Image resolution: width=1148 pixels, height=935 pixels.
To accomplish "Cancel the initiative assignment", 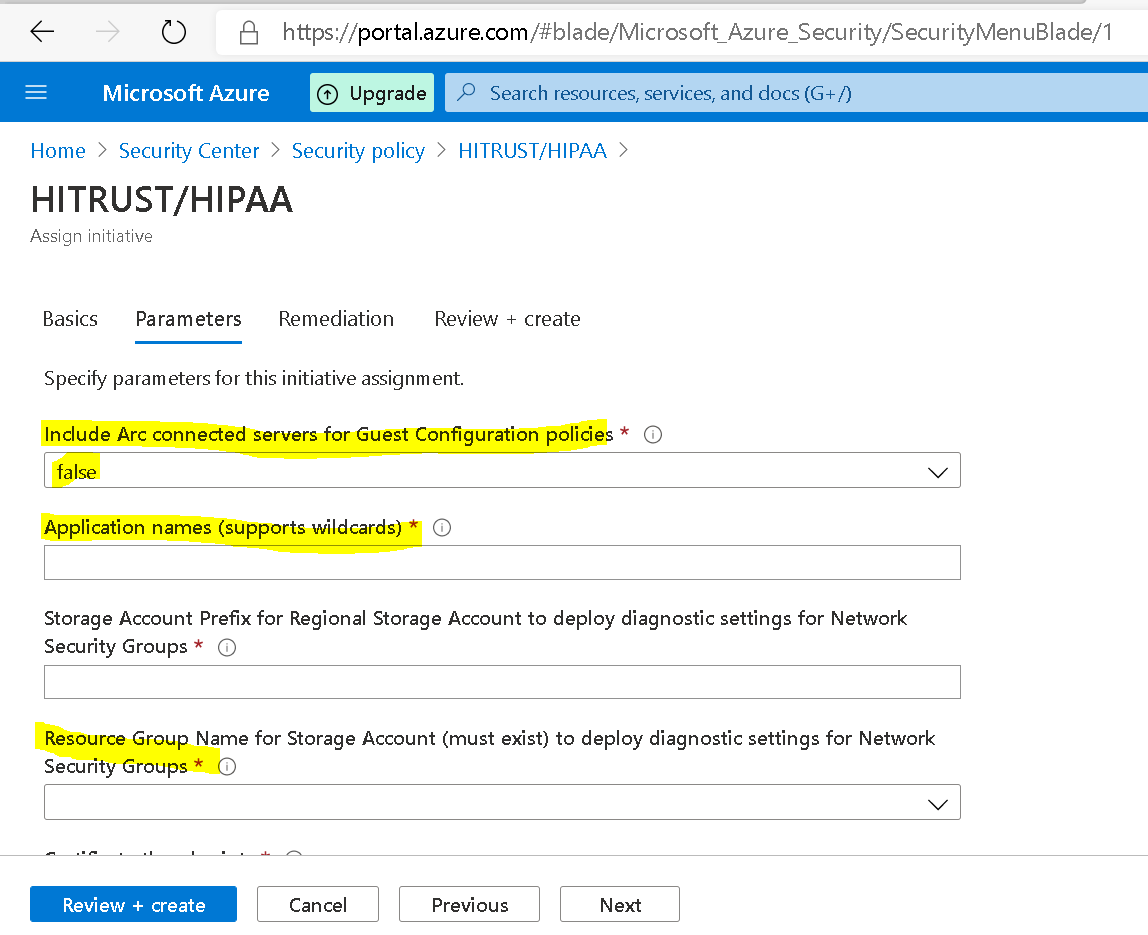I will click(x=317, y=904).
